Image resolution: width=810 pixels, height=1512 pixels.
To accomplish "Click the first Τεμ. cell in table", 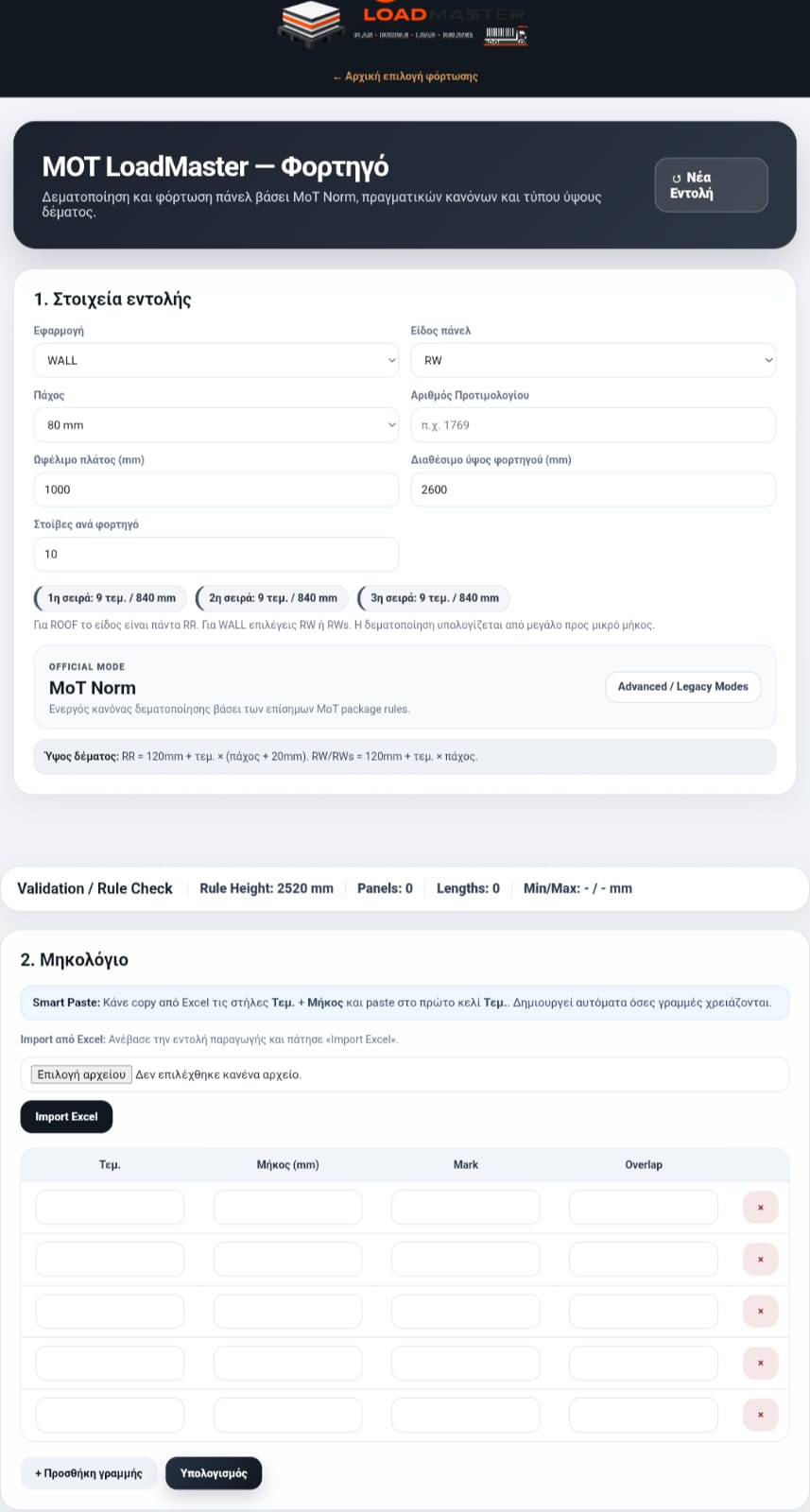I will pos(110,1208).
